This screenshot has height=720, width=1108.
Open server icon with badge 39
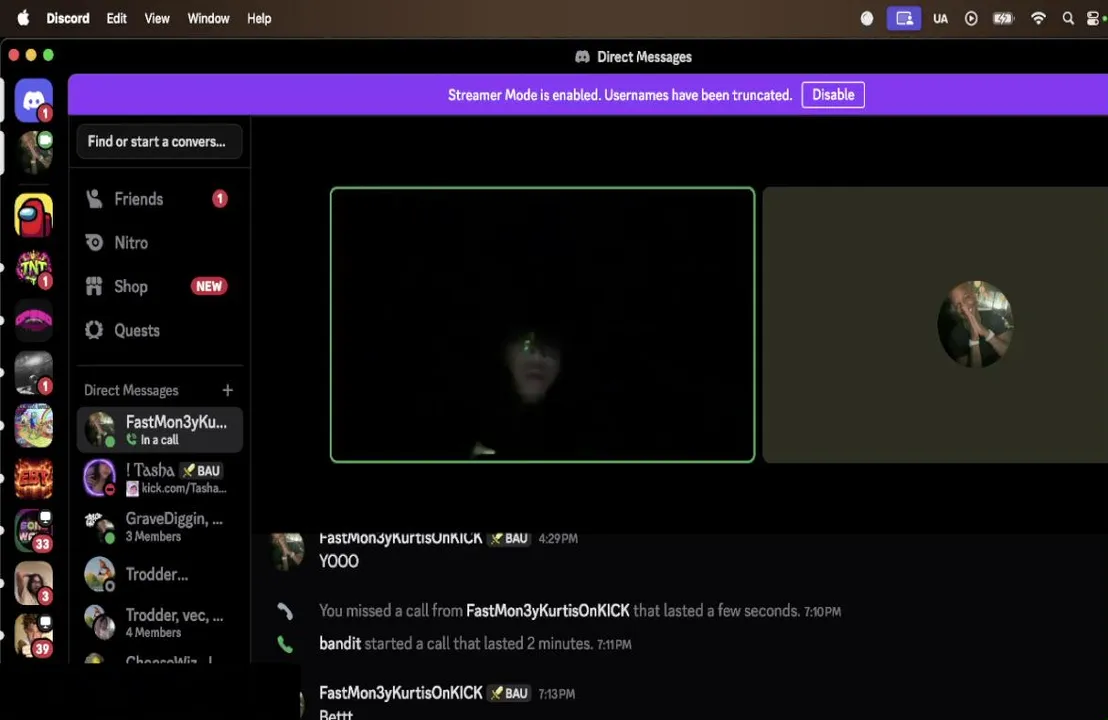click(x=33, y=635)
